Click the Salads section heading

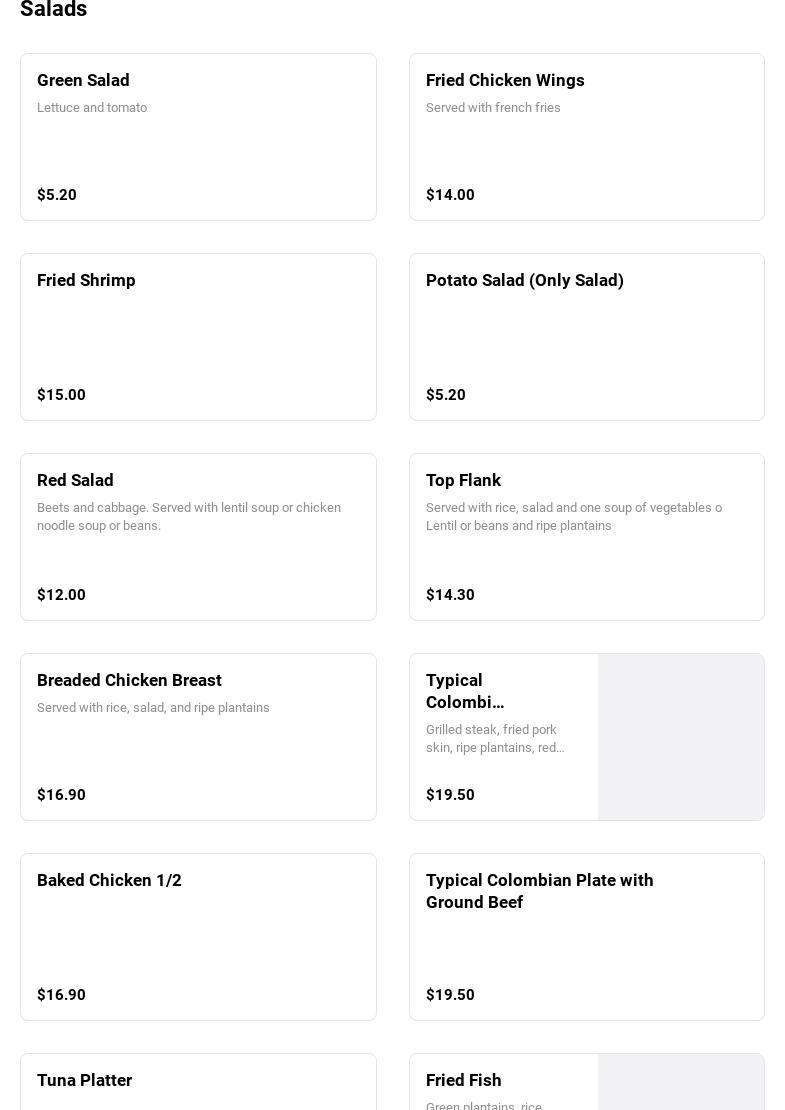tap(54, 10)
